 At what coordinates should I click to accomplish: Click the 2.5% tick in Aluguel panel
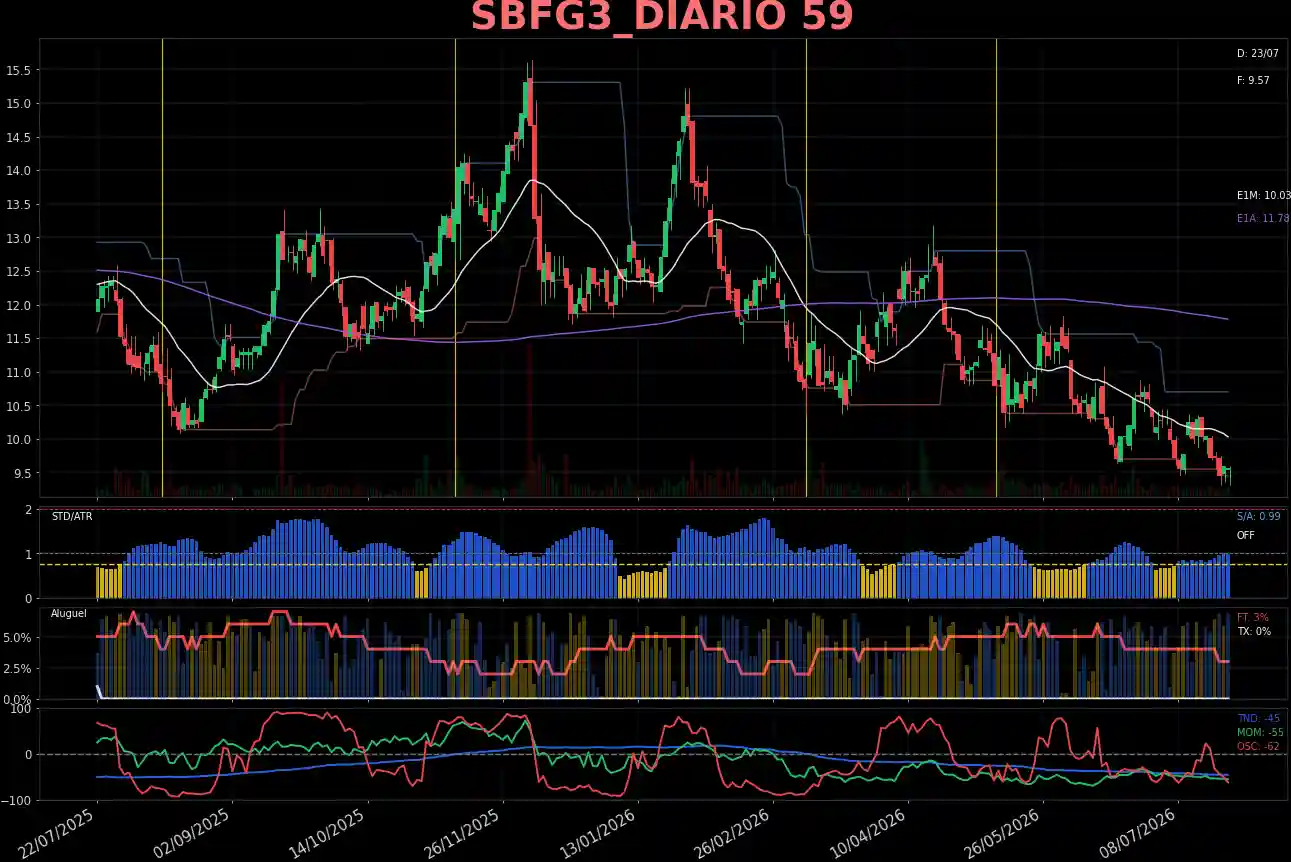18,668
